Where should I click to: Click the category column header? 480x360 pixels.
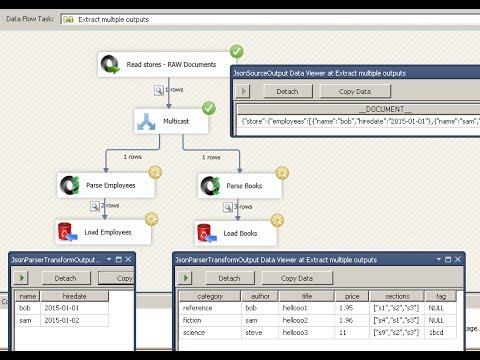click(210, 296)
